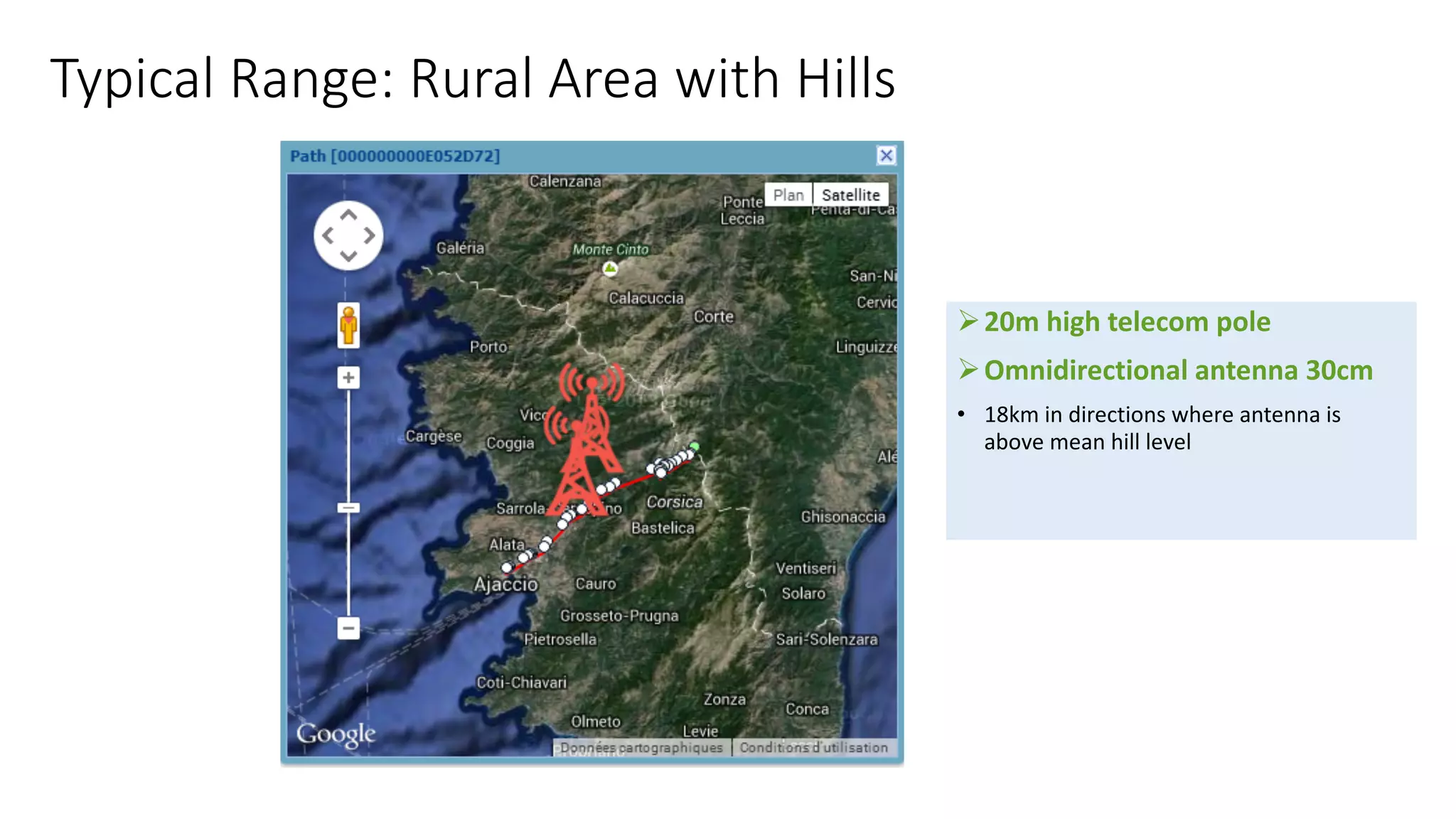This screenshot has height=819, width=1456.
Task: Close the Path popup window
Action: [x=886, y=156]
